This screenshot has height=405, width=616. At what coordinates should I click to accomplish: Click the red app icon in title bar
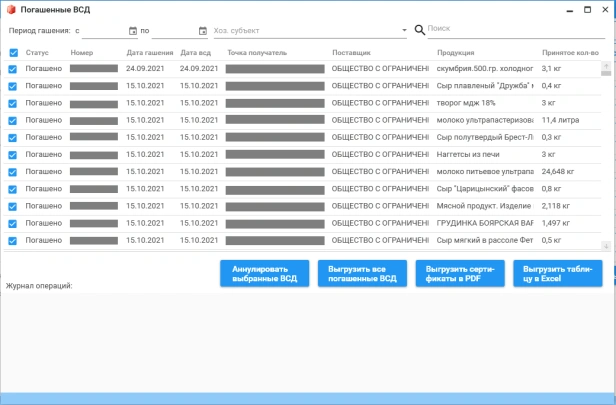coord(11,10)
